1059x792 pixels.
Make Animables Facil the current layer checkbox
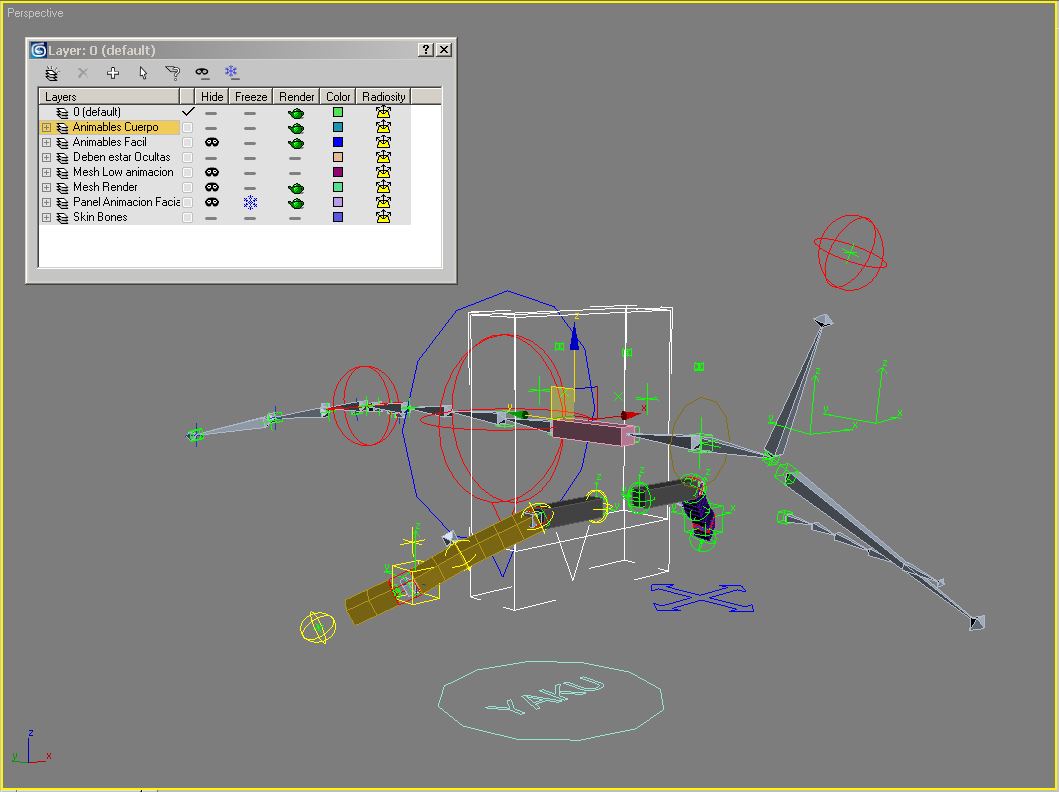pos(188,142)
